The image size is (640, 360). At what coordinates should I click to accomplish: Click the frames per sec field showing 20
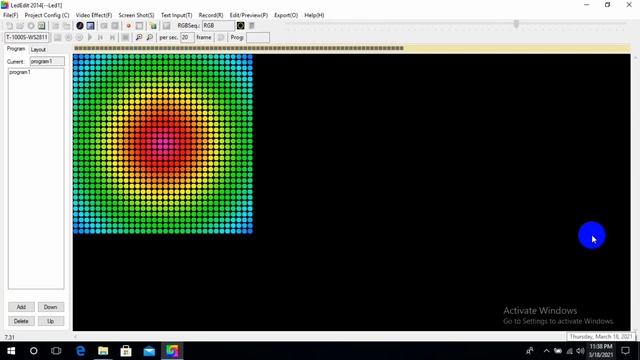[187, 38]
